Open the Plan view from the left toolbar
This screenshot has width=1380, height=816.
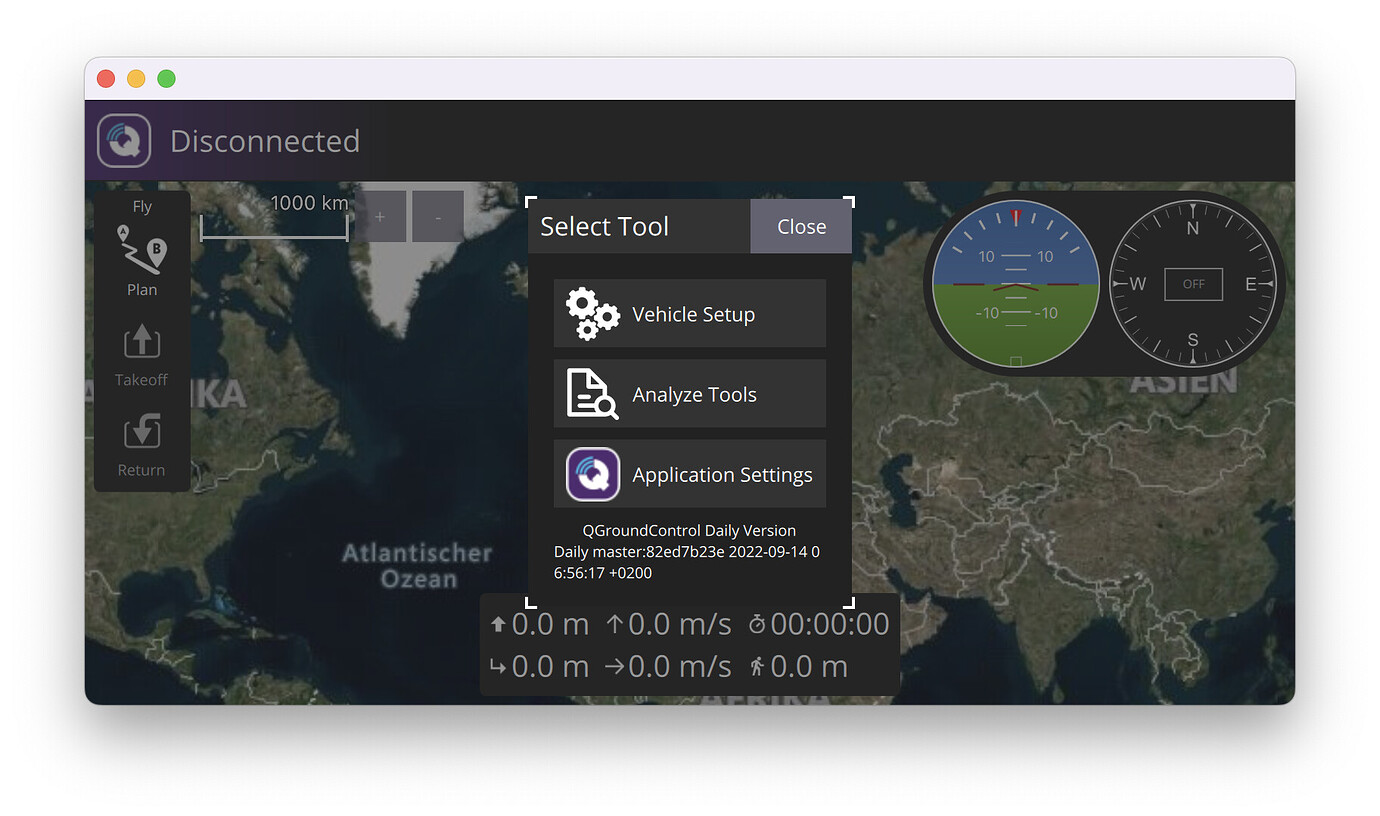(x=142, y=260)
